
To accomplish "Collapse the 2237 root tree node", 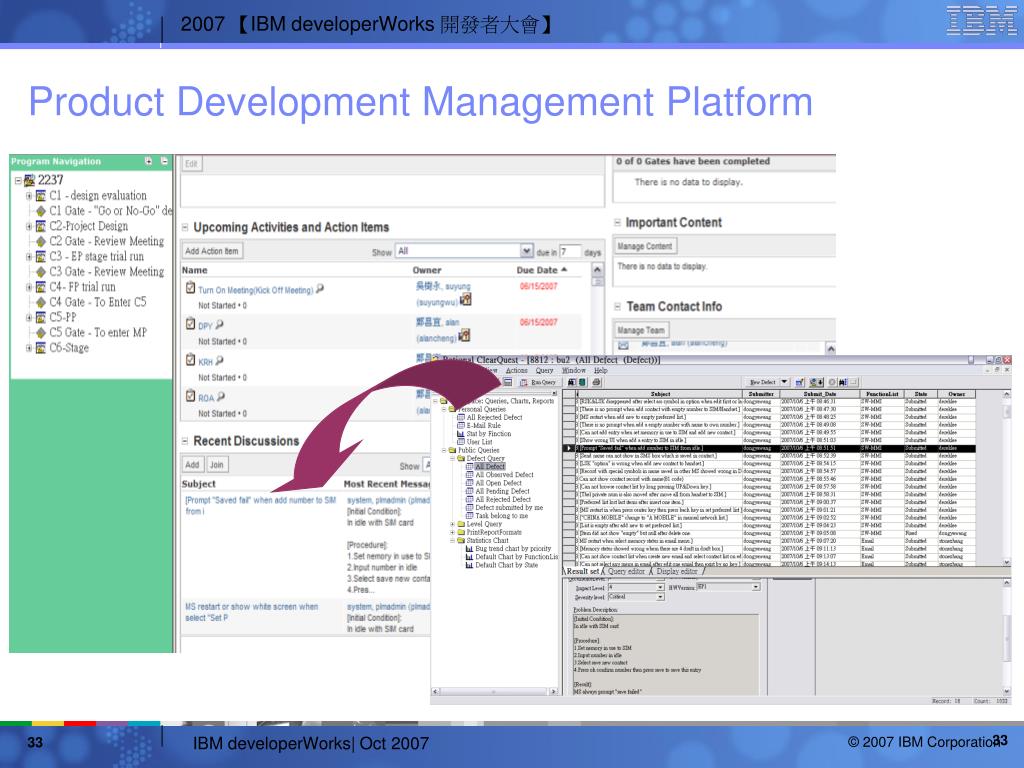I will (18, 180).
